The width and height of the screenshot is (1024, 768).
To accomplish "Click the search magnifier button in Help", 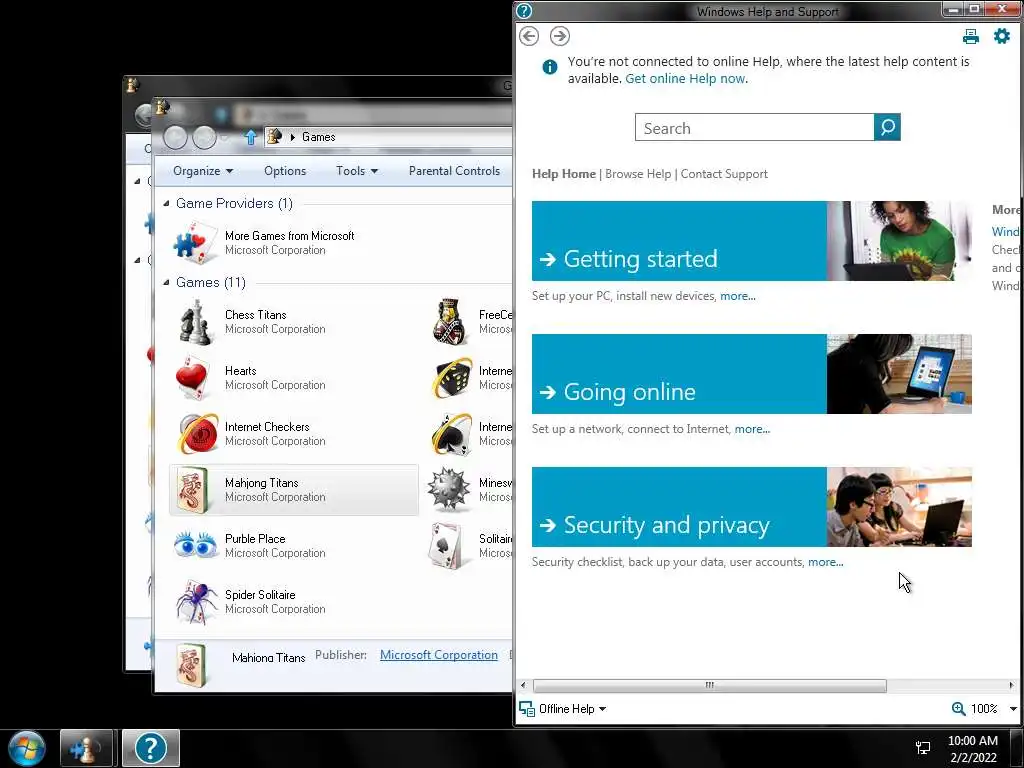I will [x=888, y=127].
